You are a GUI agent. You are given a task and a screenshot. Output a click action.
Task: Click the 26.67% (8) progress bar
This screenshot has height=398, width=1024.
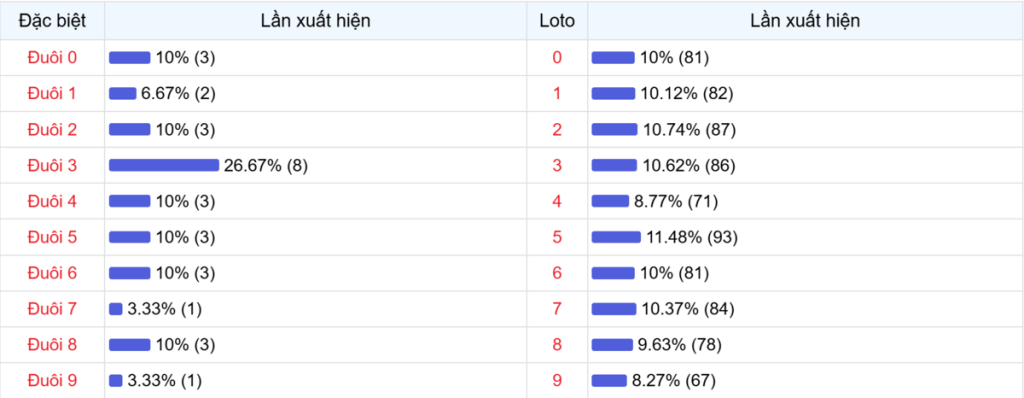(x=164, y=165)
